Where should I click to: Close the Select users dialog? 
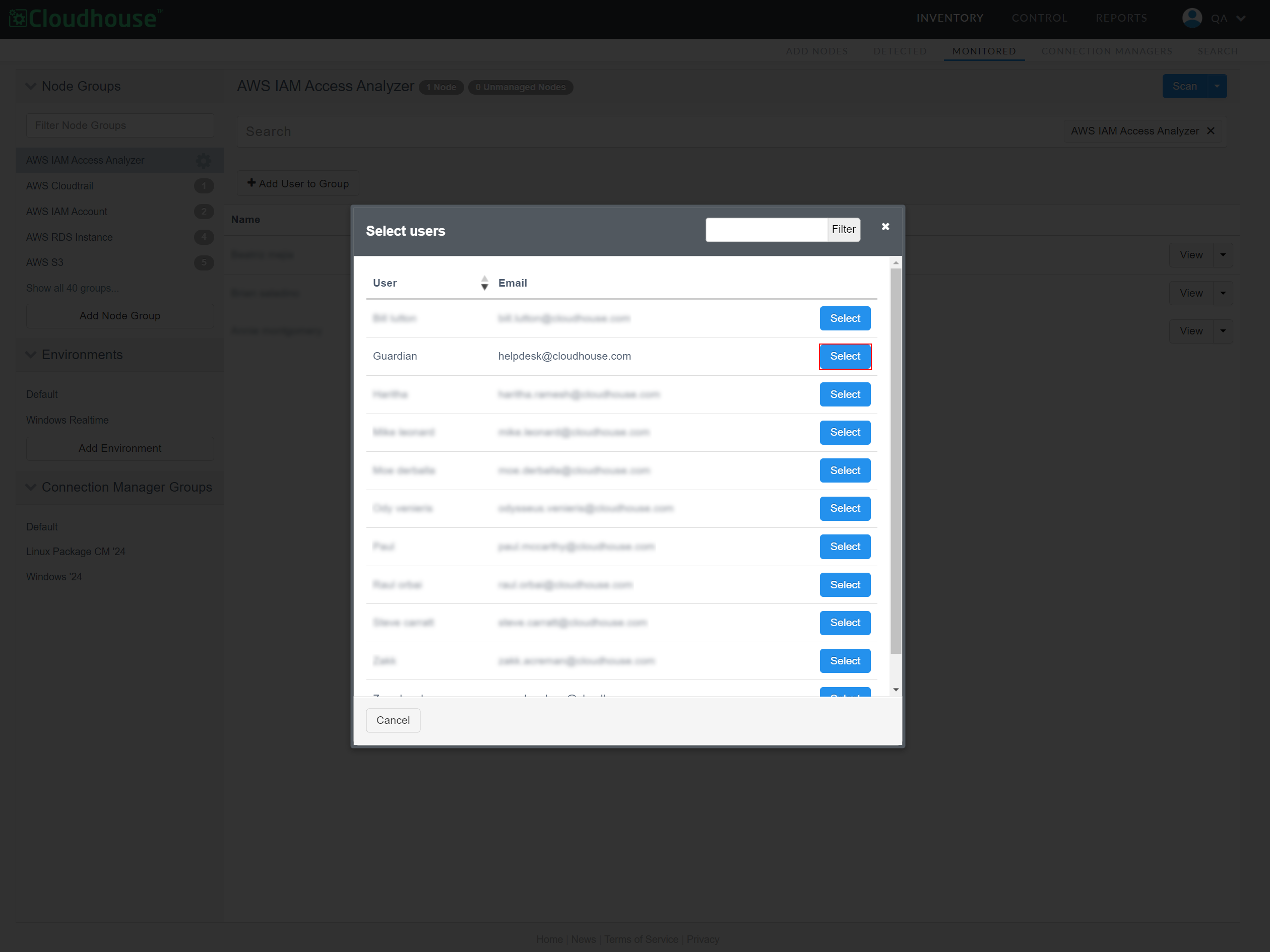point(885,227)
